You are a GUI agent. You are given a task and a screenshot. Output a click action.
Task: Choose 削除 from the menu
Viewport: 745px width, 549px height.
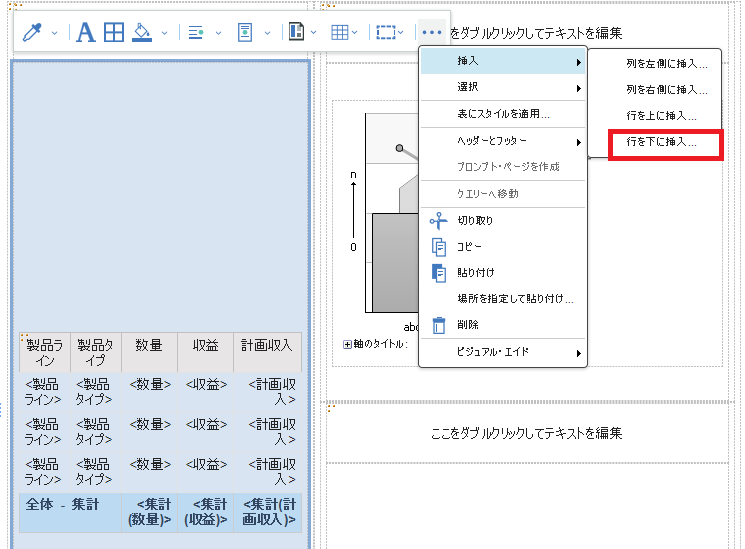point(503,325)
